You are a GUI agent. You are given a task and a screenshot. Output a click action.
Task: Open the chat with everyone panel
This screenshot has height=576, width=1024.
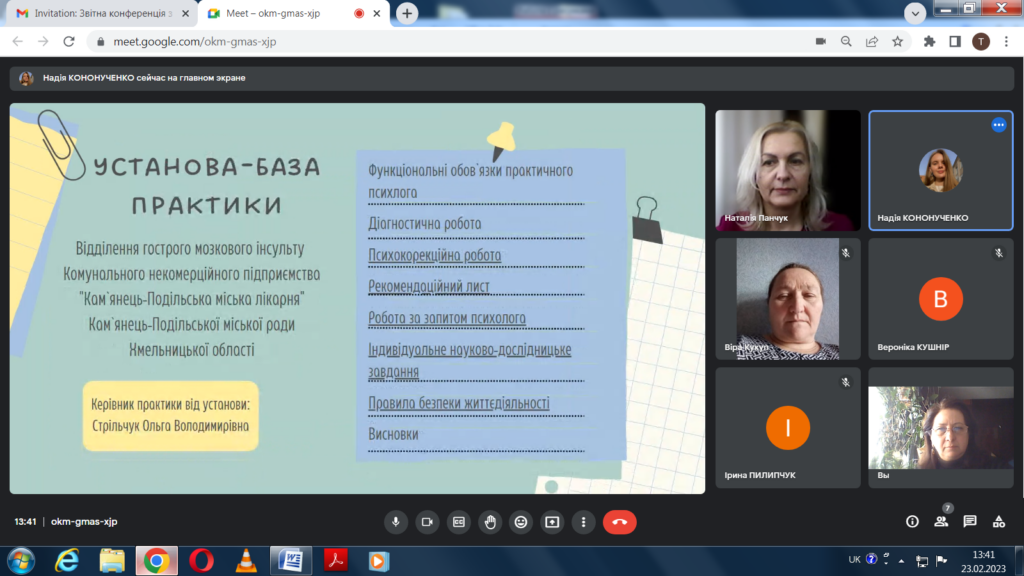click(969, 522)
